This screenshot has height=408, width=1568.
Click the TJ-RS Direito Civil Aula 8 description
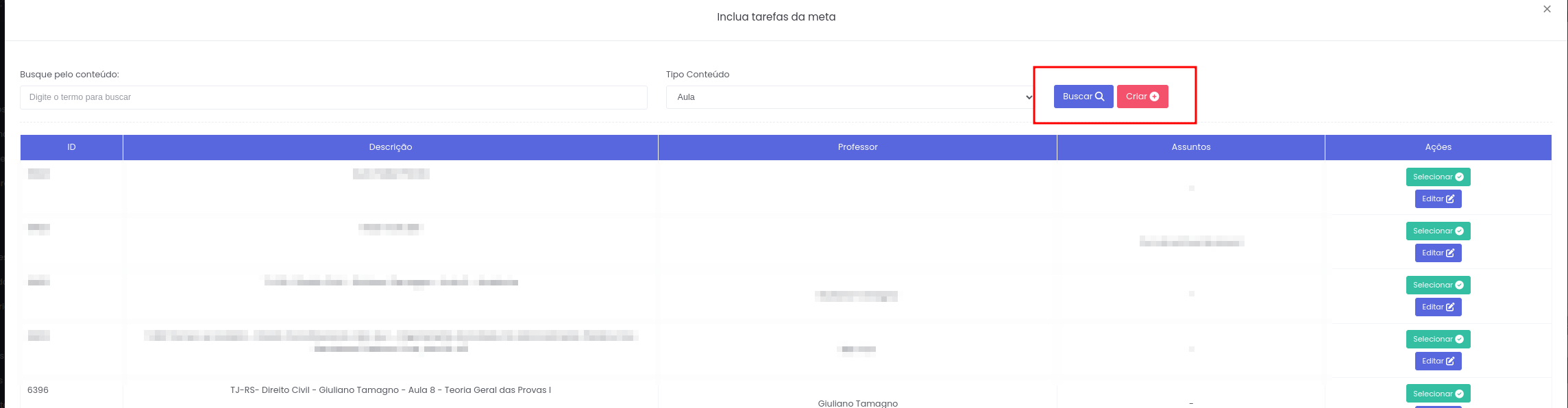(x=390, y=390)
